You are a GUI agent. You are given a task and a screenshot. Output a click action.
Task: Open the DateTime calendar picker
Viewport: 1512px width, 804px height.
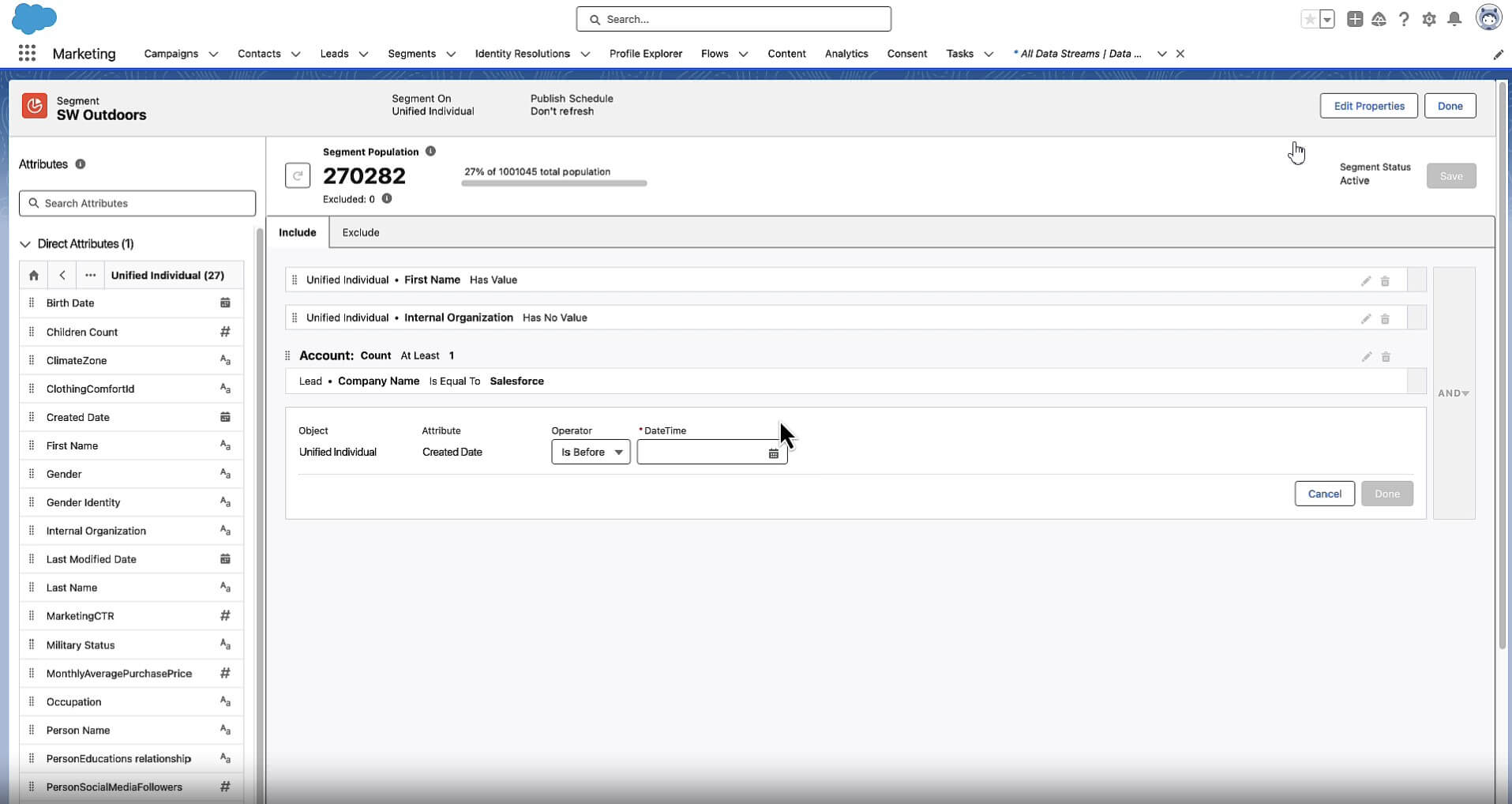[x=774, y=453]
